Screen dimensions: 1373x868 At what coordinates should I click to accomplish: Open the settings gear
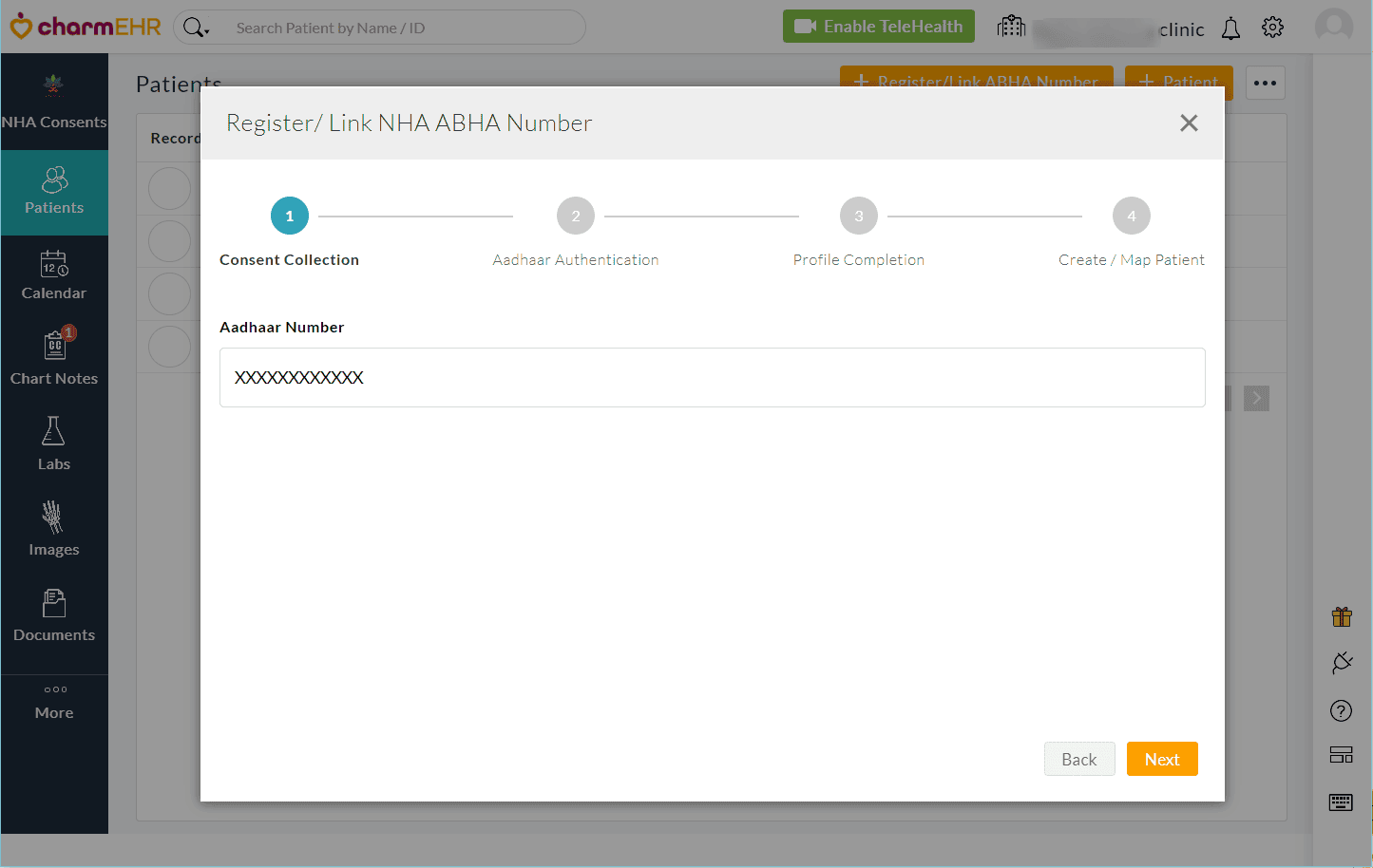pyautogui.click(x=1272, y=28)
